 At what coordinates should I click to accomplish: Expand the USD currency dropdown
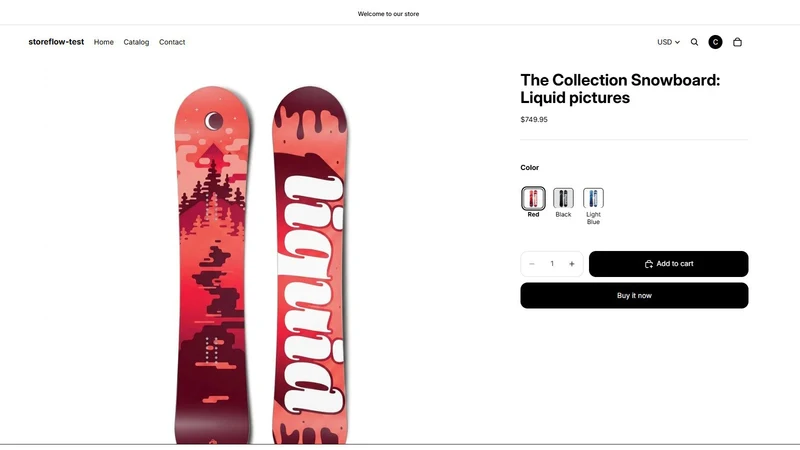click(x=668, y=42)
